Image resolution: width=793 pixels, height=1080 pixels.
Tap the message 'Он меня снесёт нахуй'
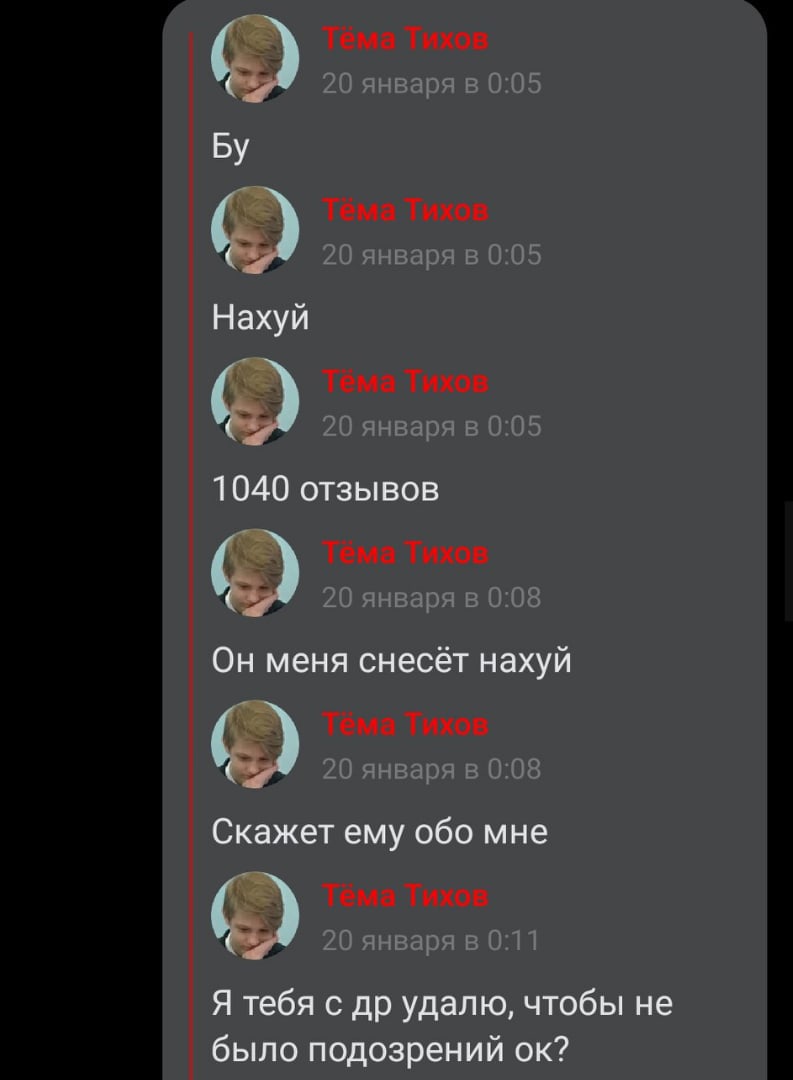pyautogui.click(x=391, y=661)
